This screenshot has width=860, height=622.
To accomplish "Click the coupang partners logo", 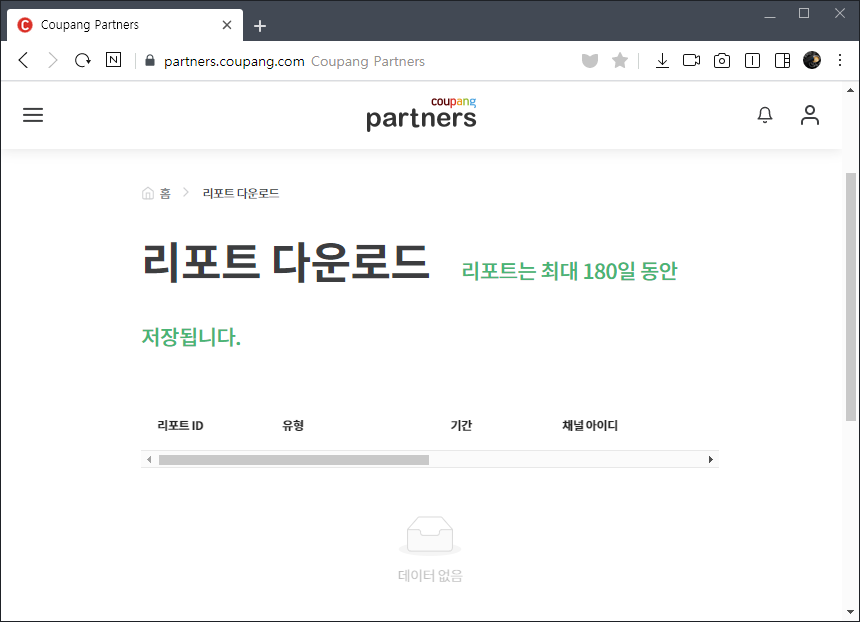I will click(x=421, y=114).
